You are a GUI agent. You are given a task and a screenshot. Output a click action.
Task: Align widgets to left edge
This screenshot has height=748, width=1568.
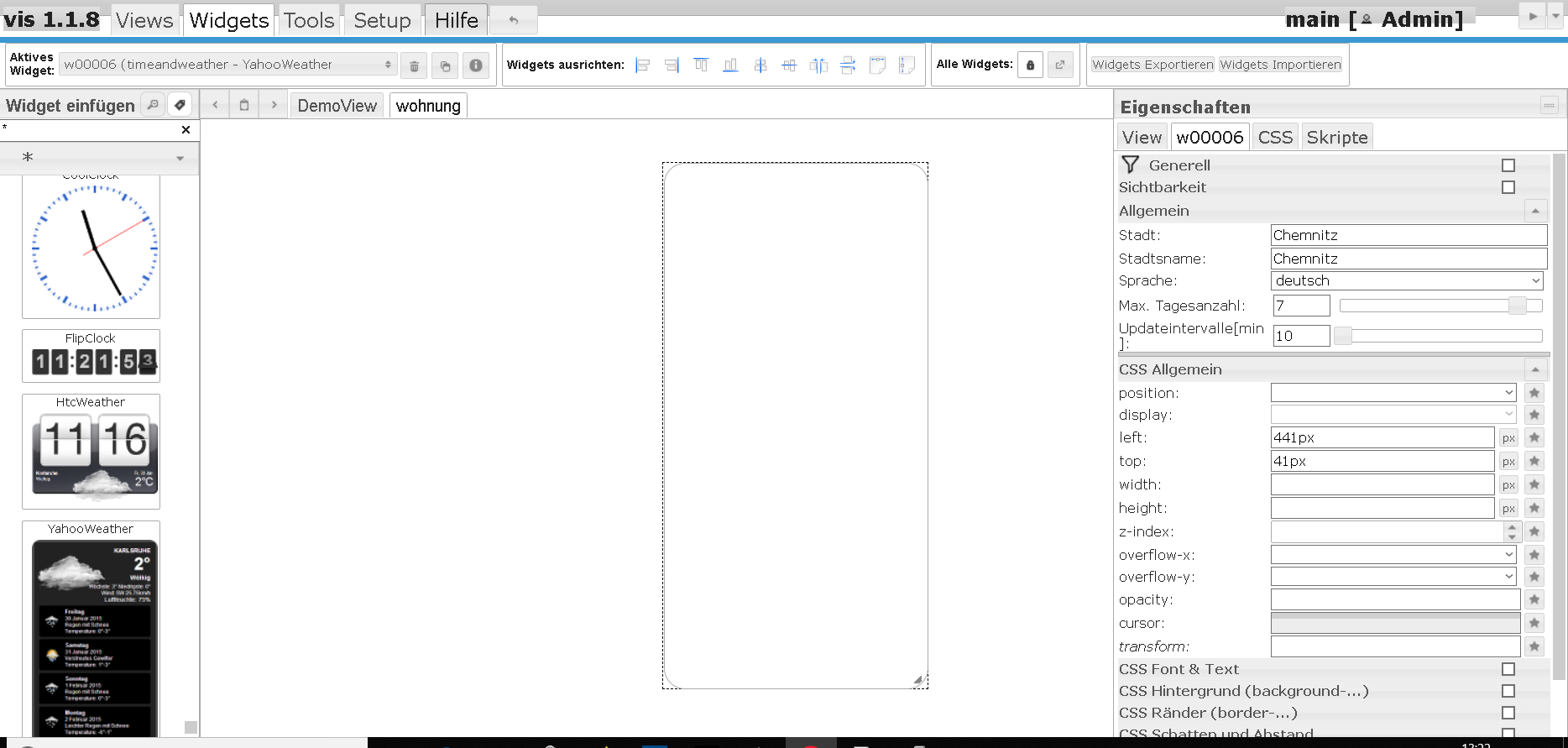[x=643, y=65]
